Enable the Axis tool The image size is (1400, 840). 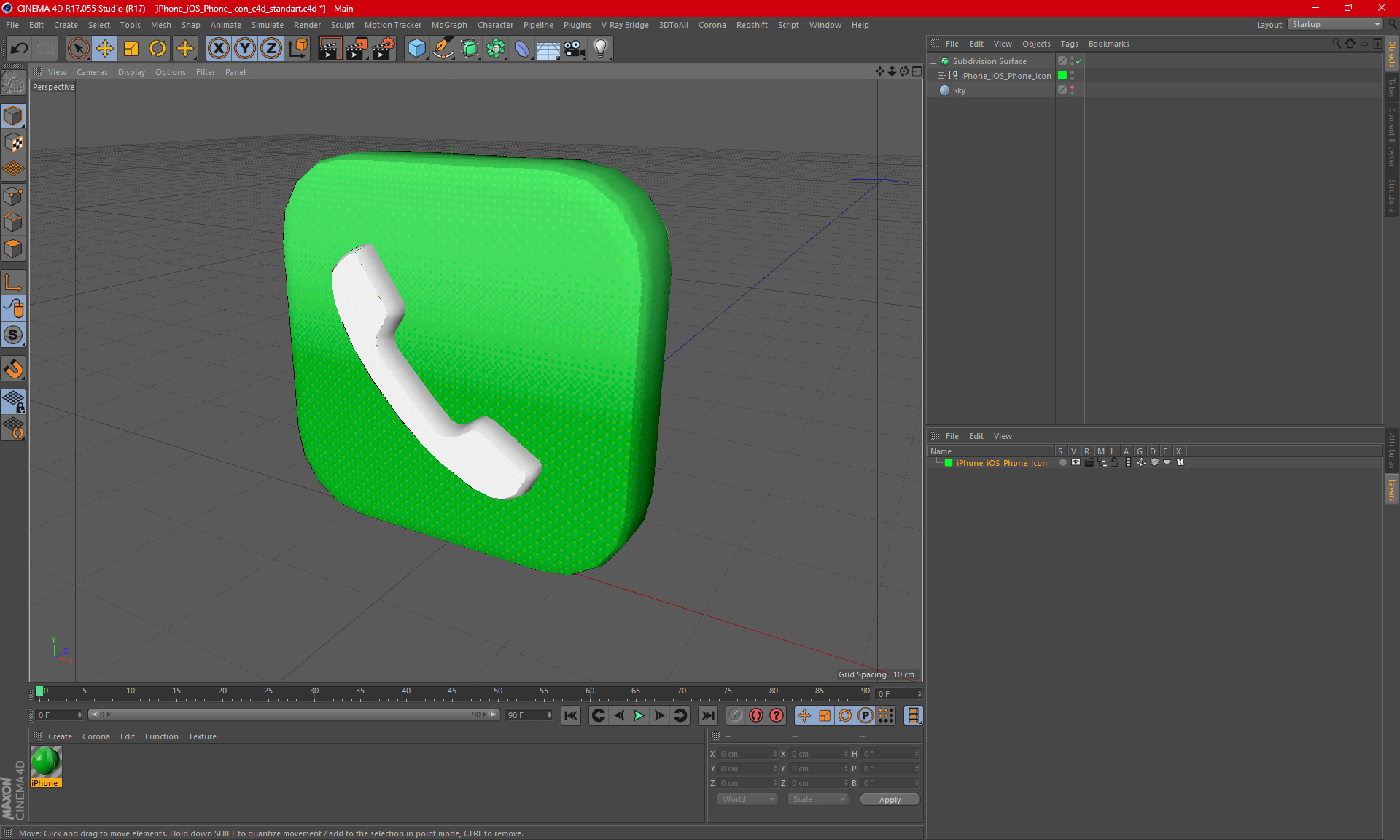(13, 282)
